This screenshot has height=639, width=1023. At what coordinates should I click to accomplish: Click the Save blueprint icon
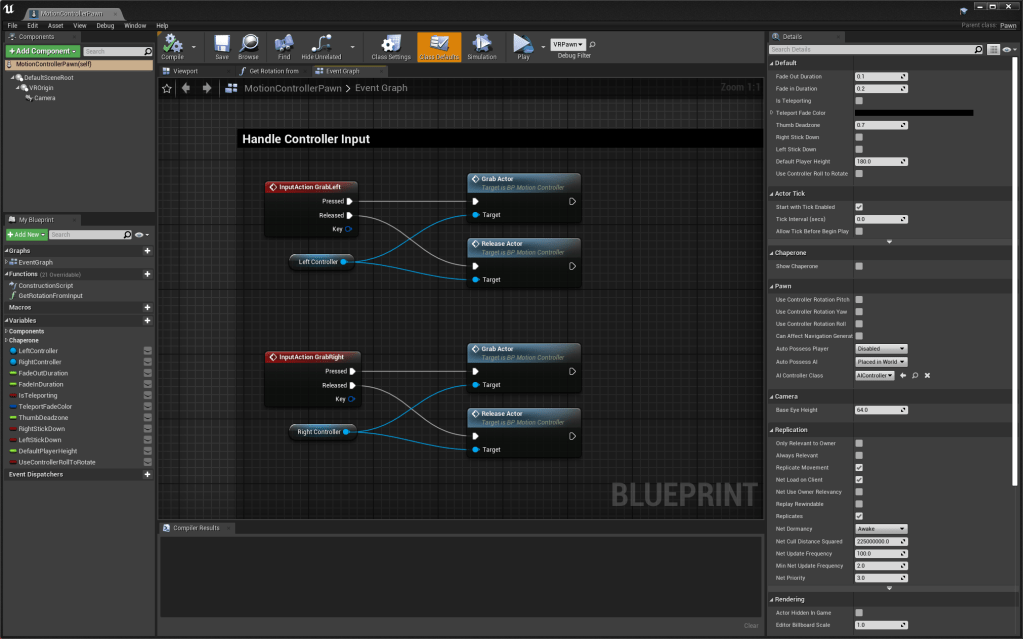[222, 45]
